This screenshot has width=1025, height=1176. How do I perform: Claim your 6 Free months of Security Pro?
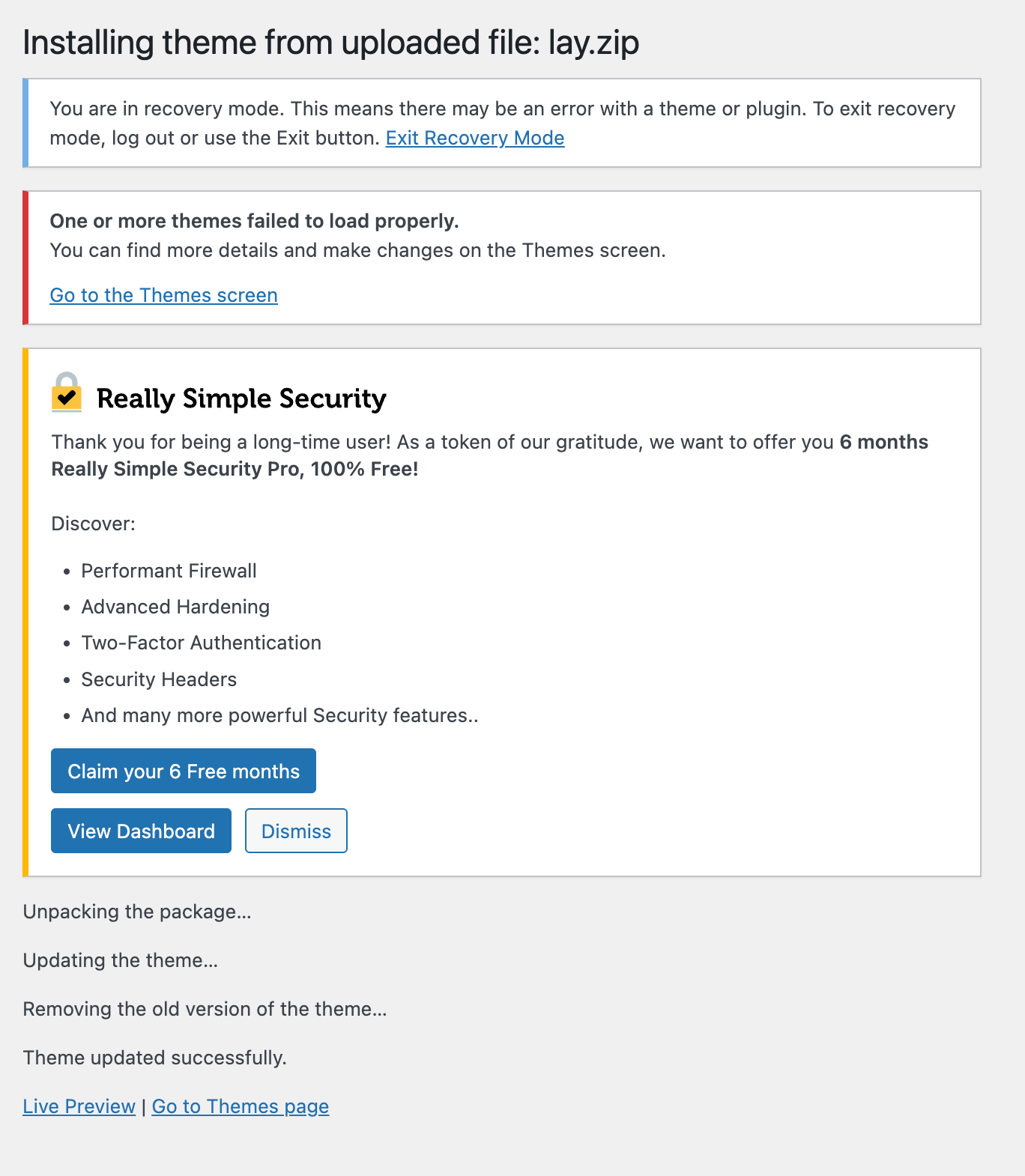tap(183, 771)
